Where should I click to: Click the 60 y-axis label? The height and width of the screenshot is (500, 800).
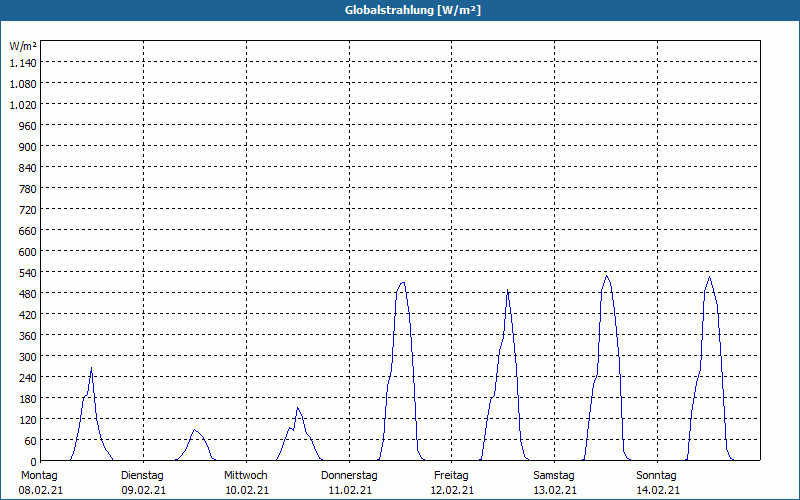[31, 441]
